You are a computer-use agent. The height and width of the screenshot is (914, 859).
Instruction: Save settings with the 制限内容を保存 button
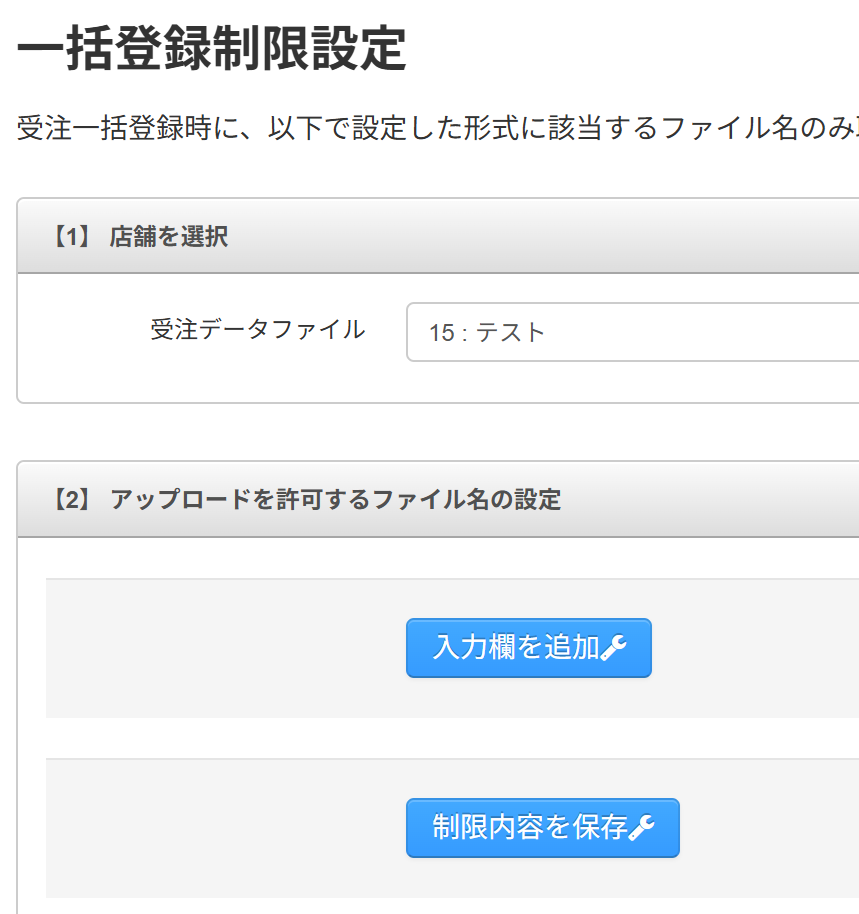click(542, 828)
